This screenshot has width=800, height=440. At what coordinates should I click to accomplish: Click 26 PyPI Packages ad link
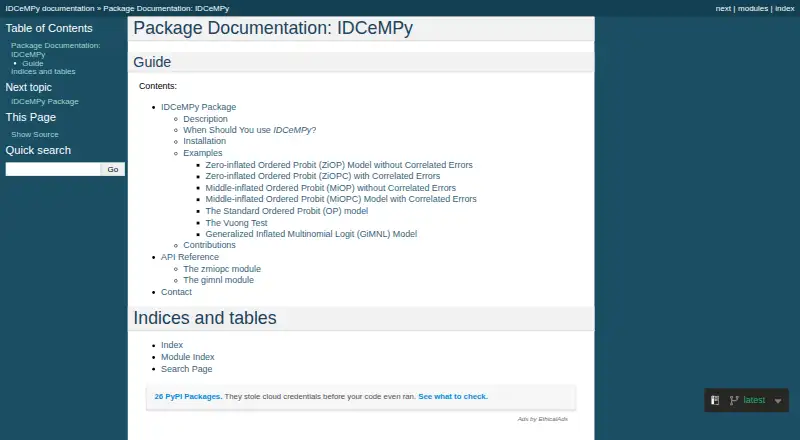pyautogui.click(x=188, y=397)
